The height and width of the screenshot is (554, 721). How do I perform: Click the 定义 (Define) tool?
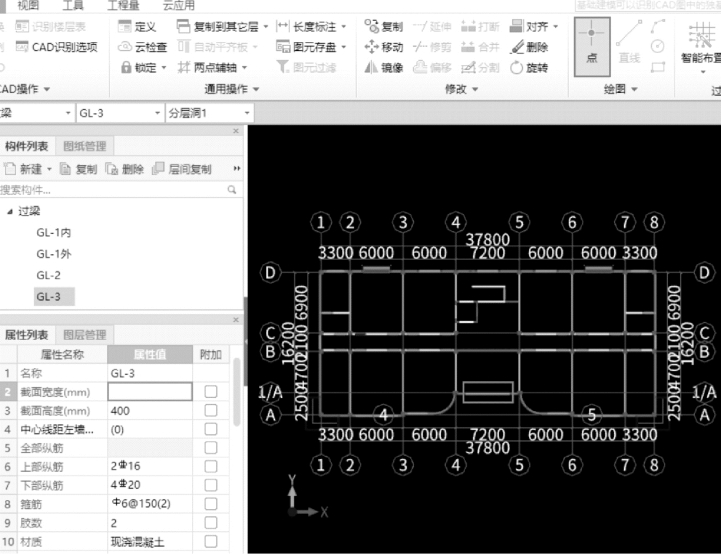coord(137,26)
